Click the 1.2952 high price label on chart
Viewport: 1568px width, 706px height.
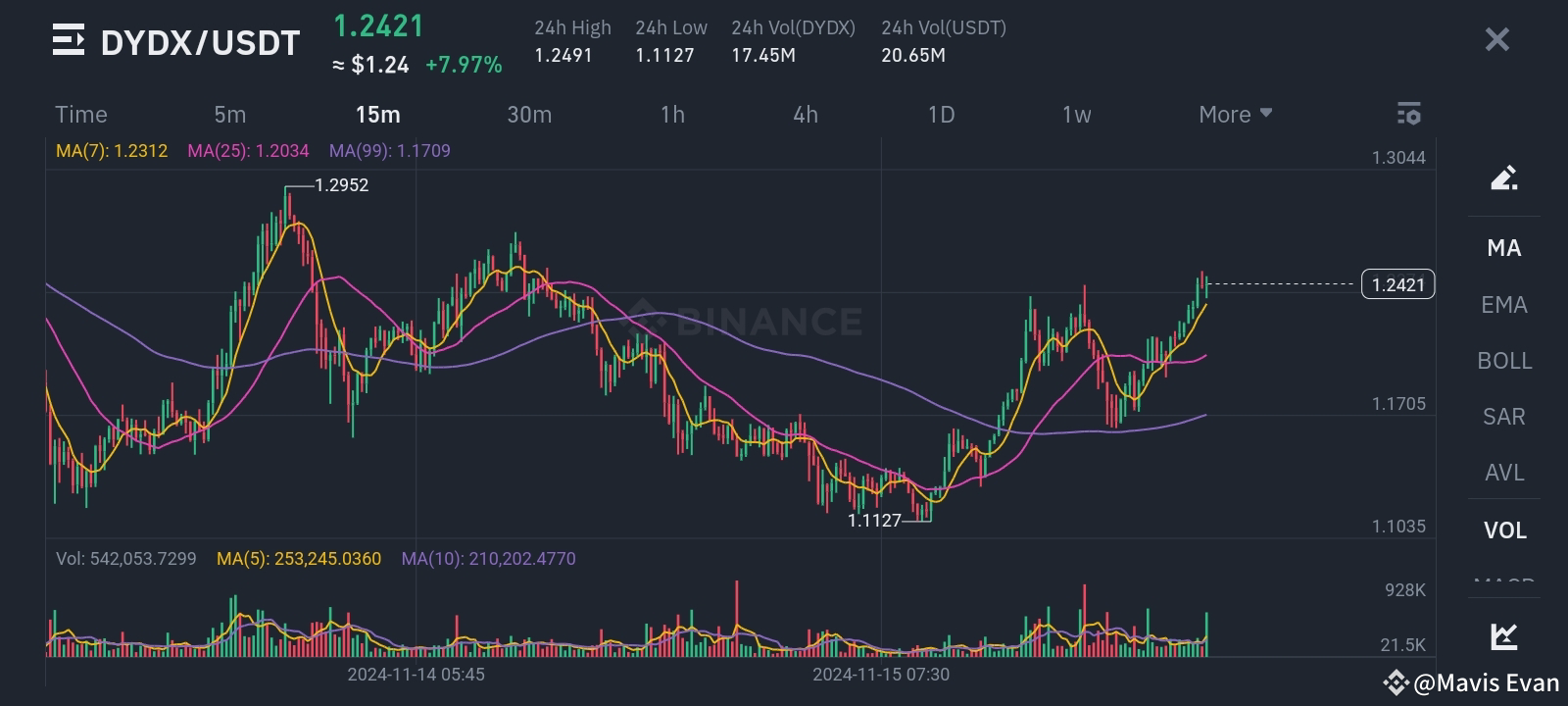point(340,184)
